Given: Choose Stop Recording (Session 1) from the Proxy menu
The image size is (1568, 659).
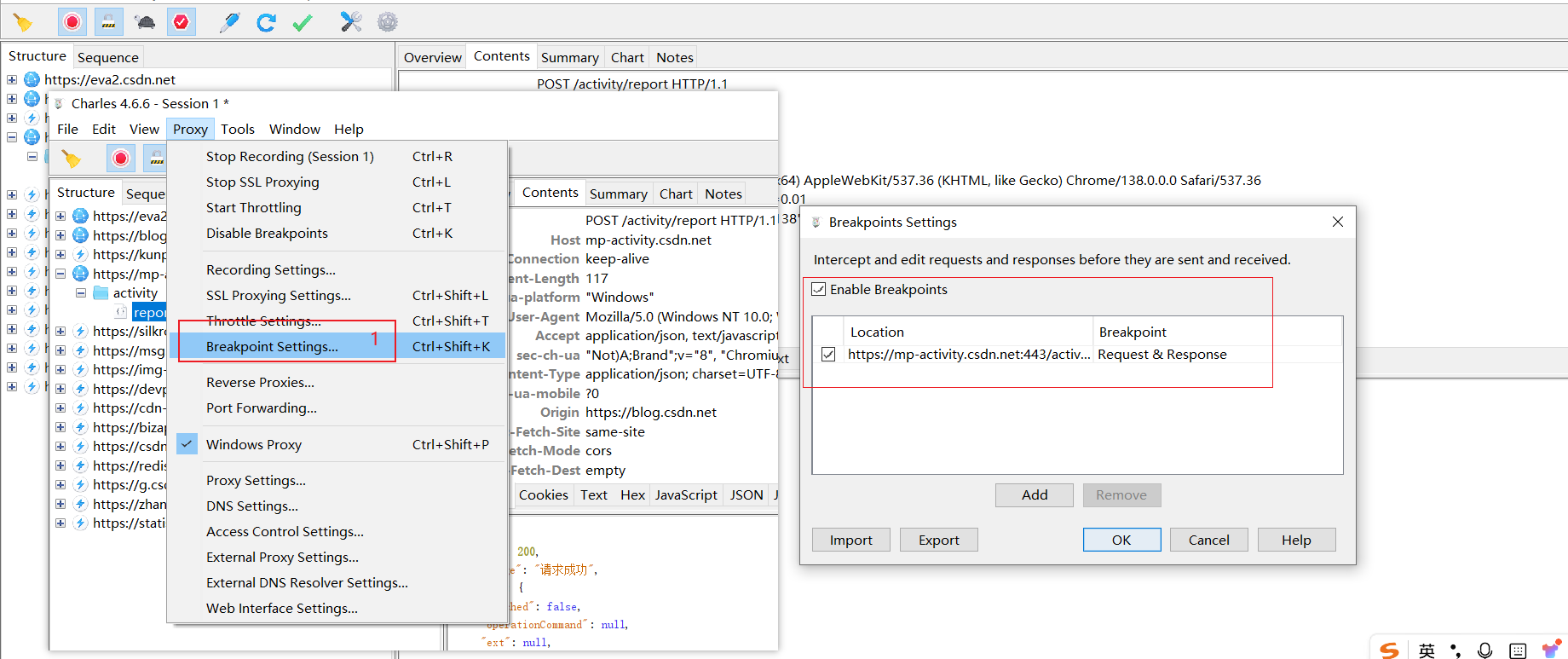Looking at the screenshot, I should pyautogui.click(x=337, y=156).
